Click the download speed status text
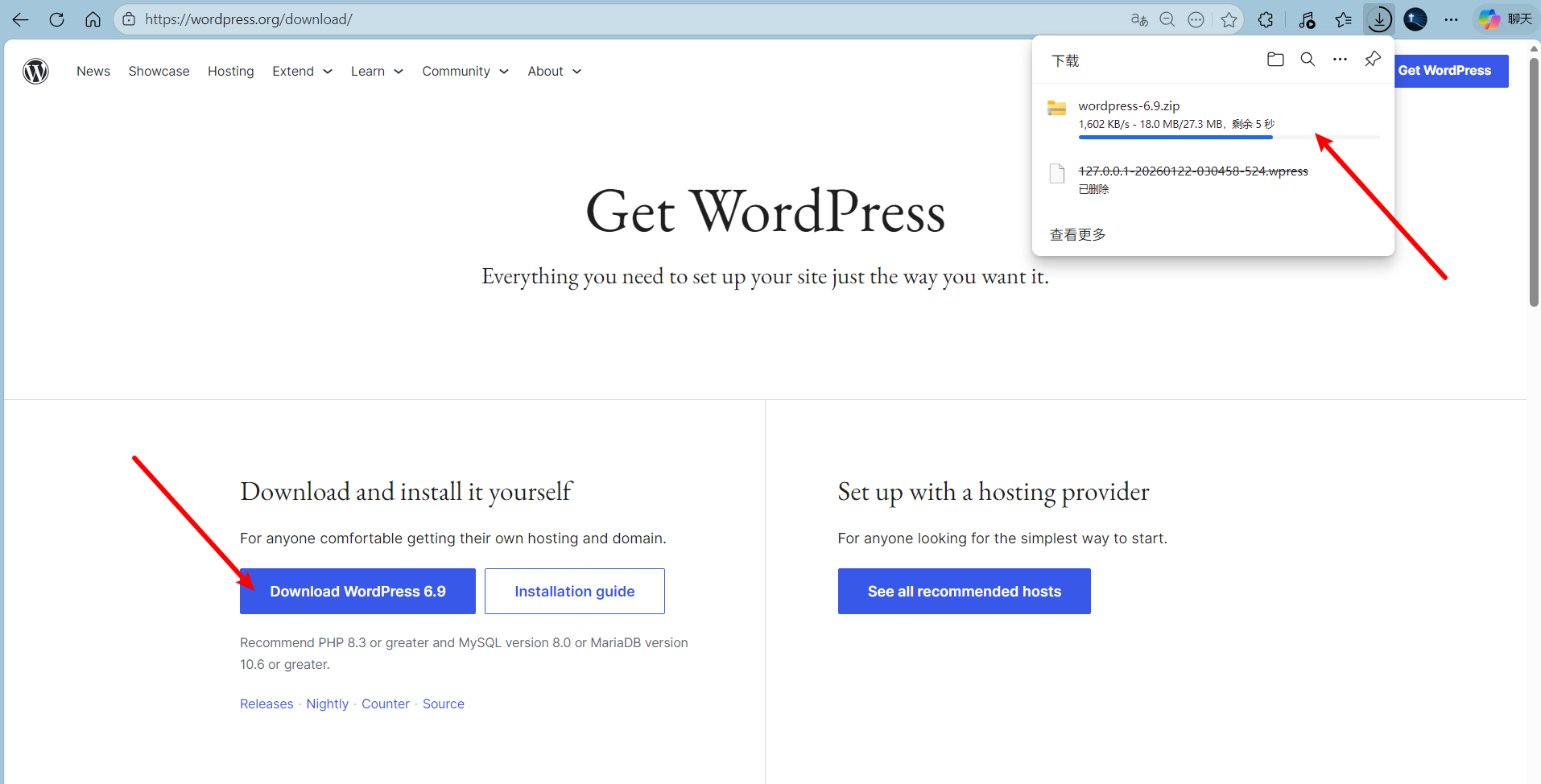The height and width of the screenshot is (784, 1541). [x=1176, y=124]
